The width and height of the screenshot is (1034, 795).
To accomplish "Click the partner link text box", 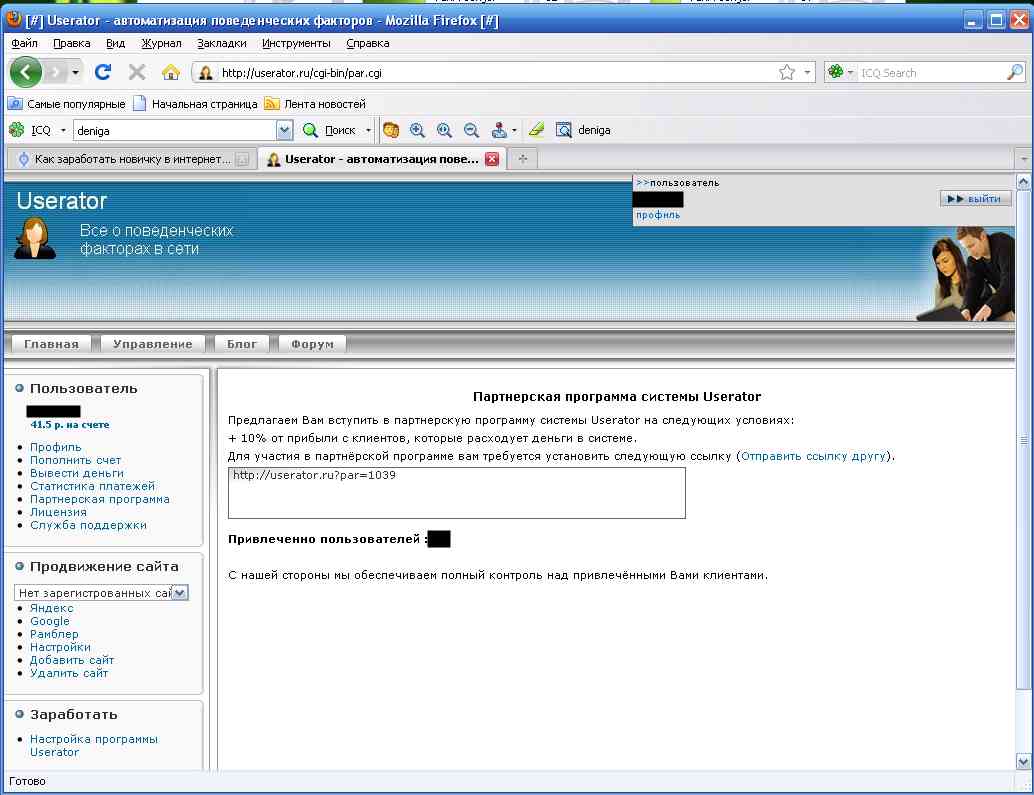I will [x=456, y=493].
